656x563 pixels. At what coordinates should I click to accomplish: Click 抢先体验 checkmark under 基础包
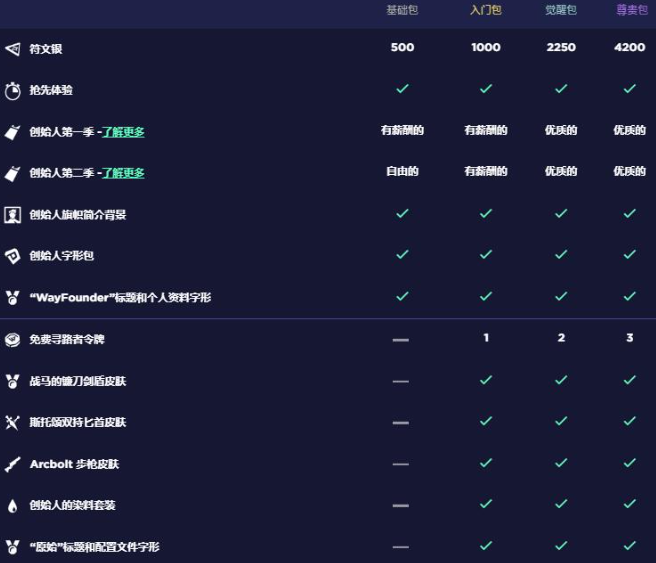pos(401,89)
